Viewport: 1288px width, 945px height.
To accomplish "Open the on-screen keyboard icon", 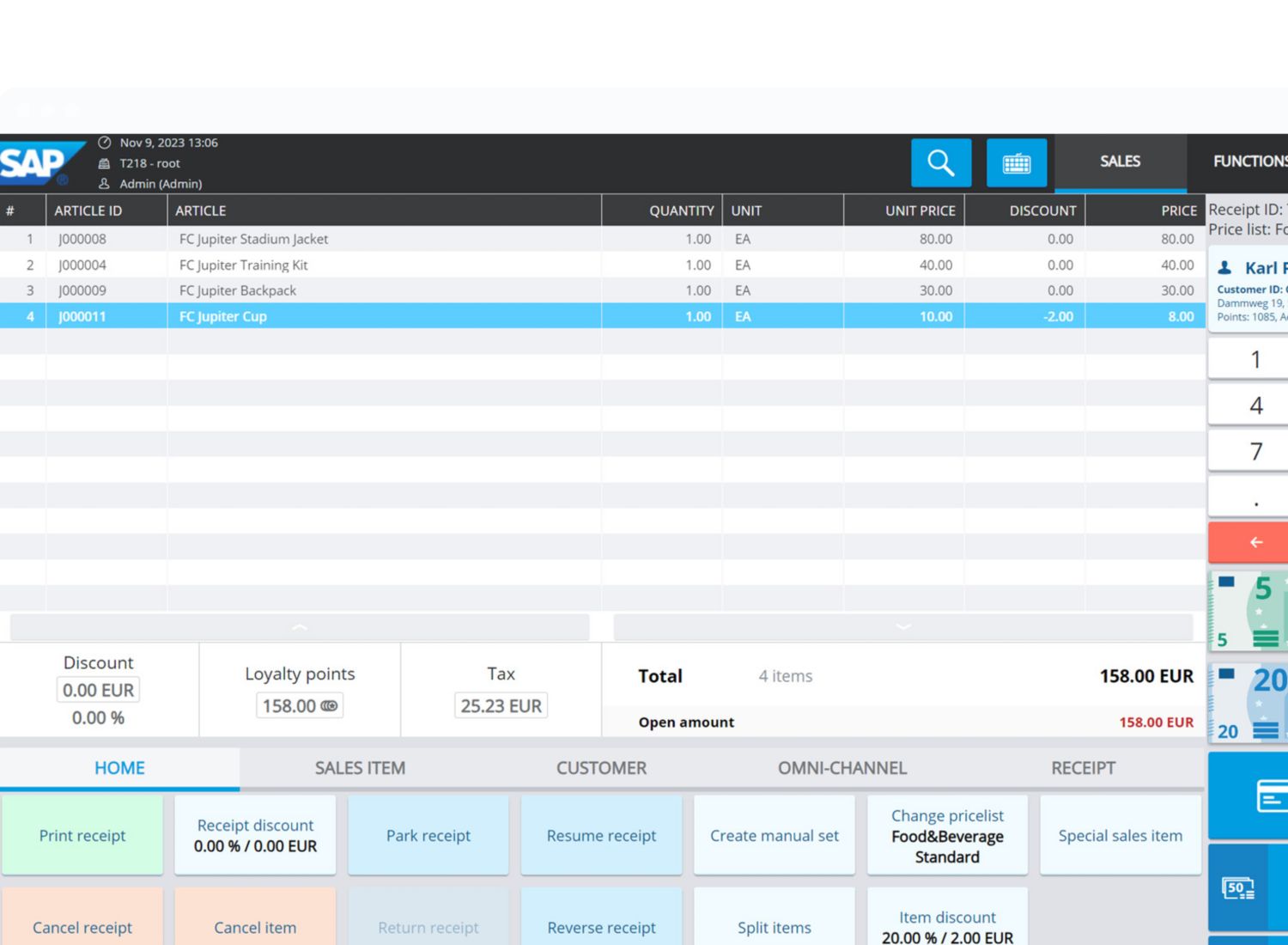I will click(x=1016, y=162).
